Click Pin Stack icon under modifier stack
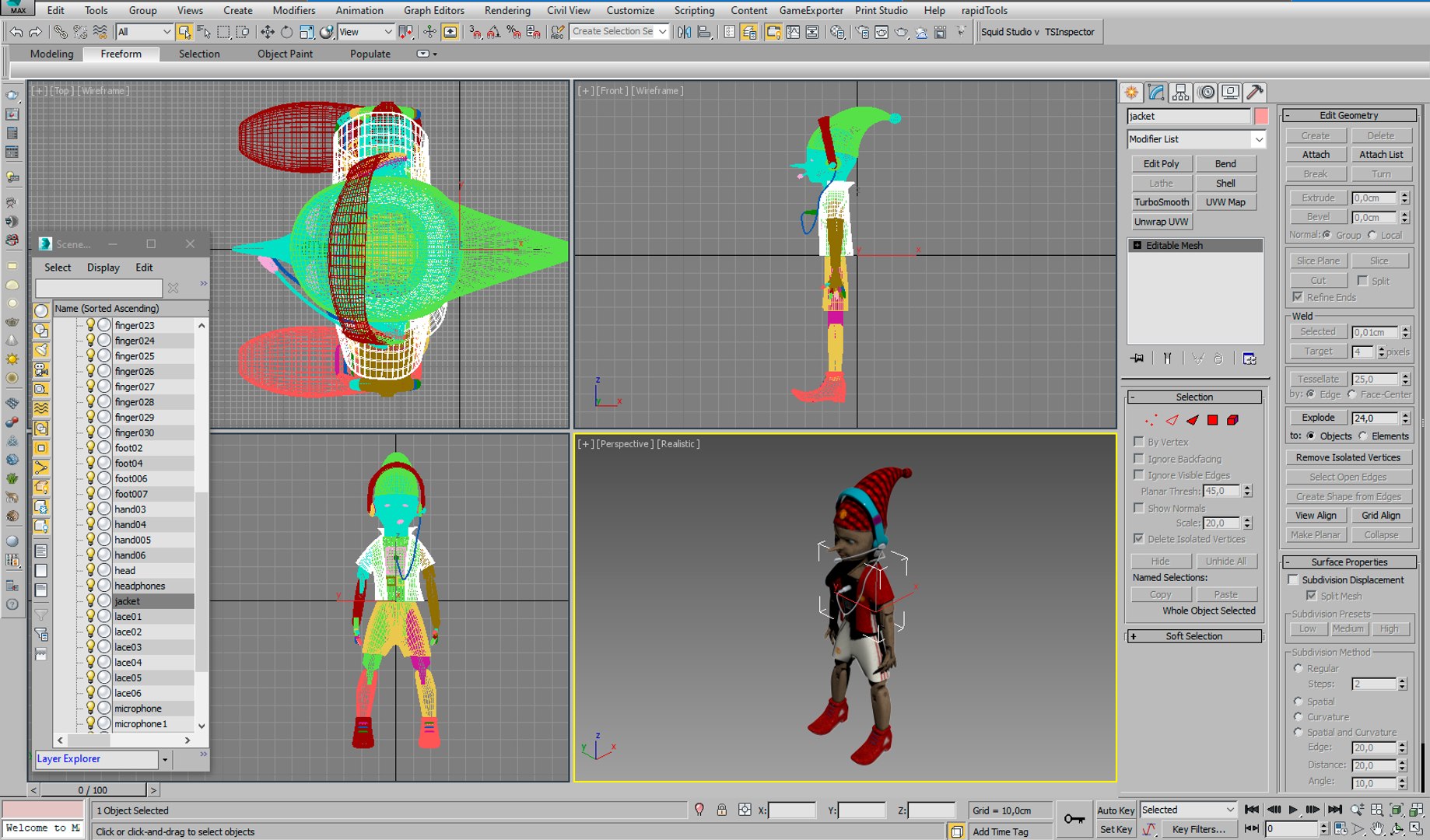This screenshot has height=840, width=1430. (x=1137, y=359)
